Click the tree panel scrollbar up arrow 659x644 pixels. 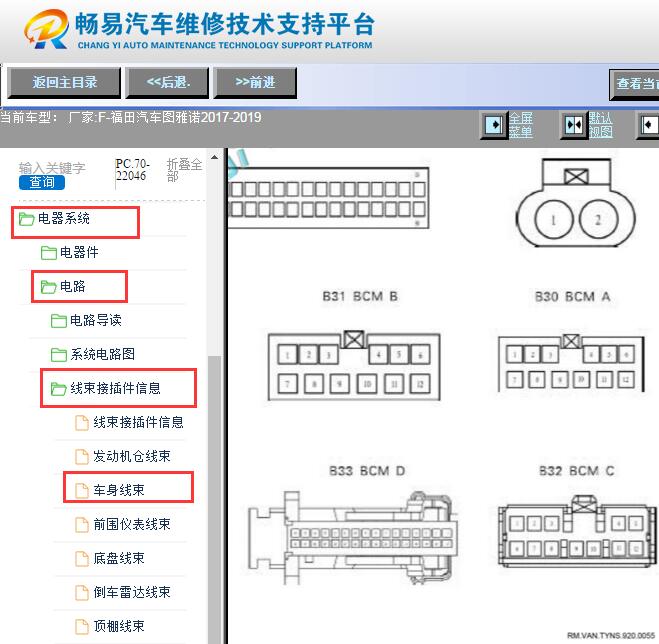[x=214, y=157]
